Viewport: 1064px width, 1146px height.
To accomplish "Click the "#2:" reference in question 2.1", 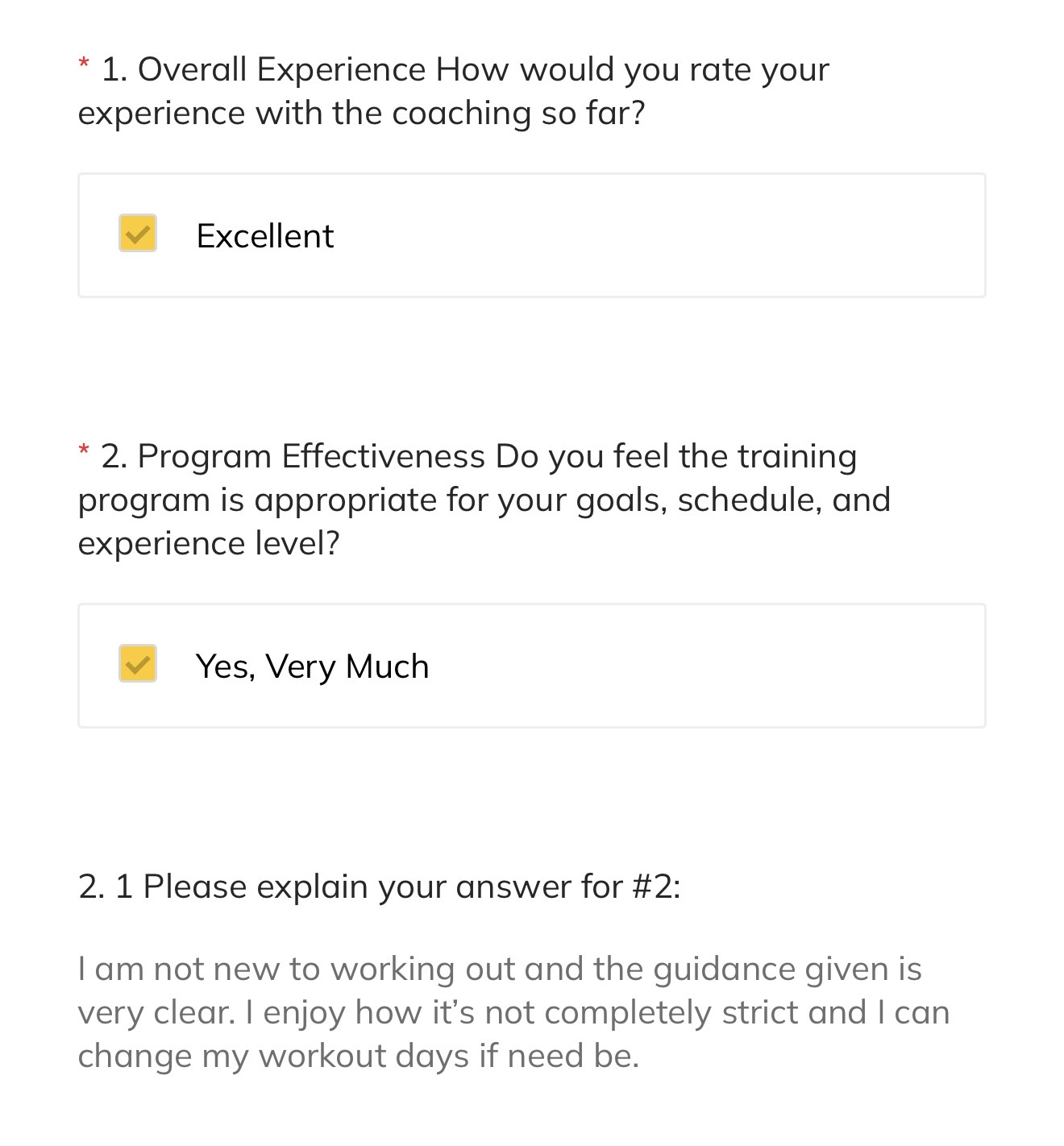I will 656,886.
